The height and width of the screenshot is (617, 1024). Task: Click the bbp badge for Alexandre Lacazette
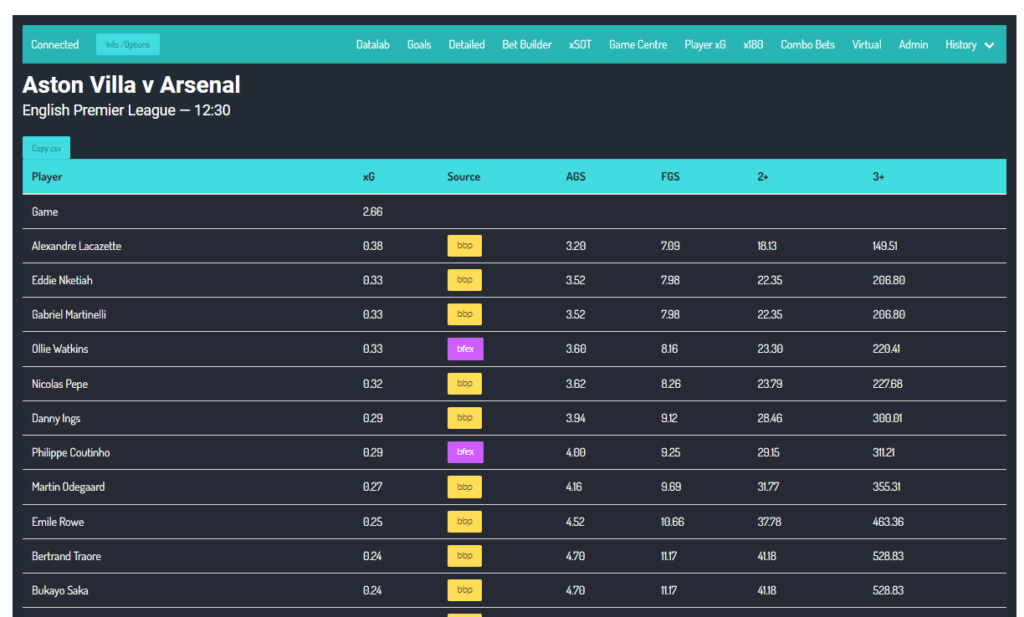464,245
